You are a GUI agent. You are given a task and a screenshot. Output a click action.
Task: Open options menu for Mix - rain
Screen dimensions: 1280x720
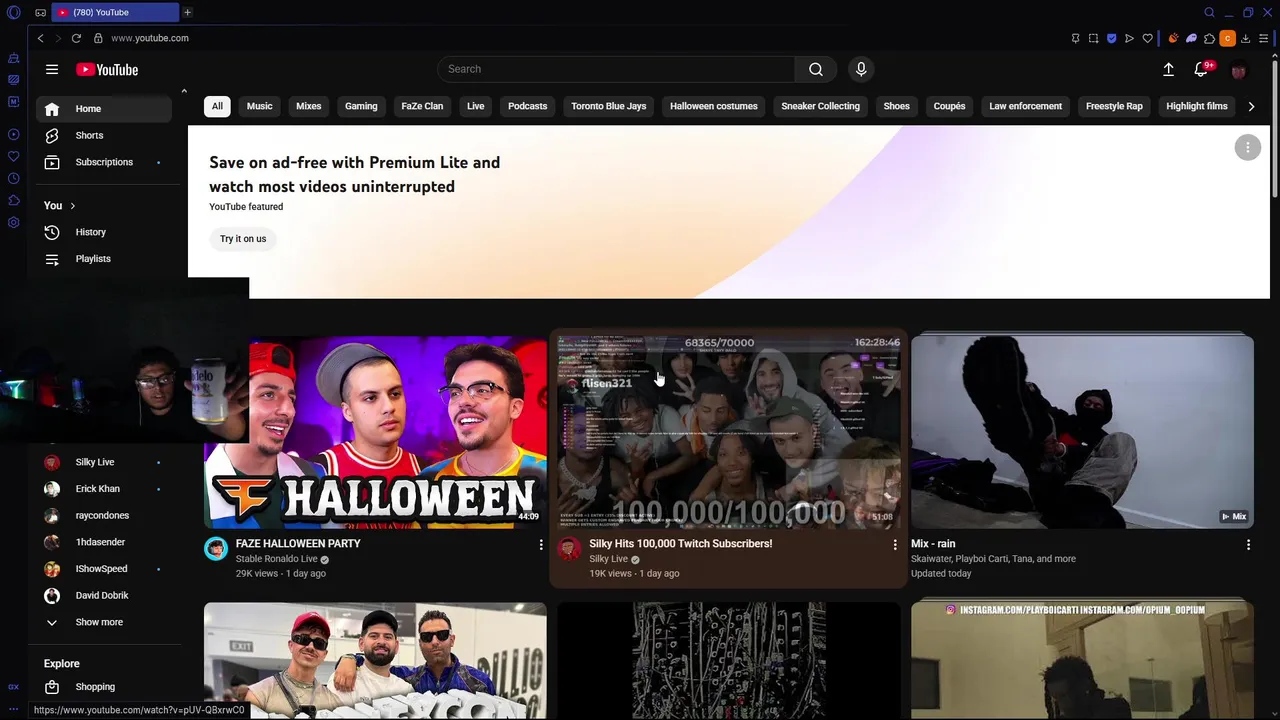[1248, 545]
